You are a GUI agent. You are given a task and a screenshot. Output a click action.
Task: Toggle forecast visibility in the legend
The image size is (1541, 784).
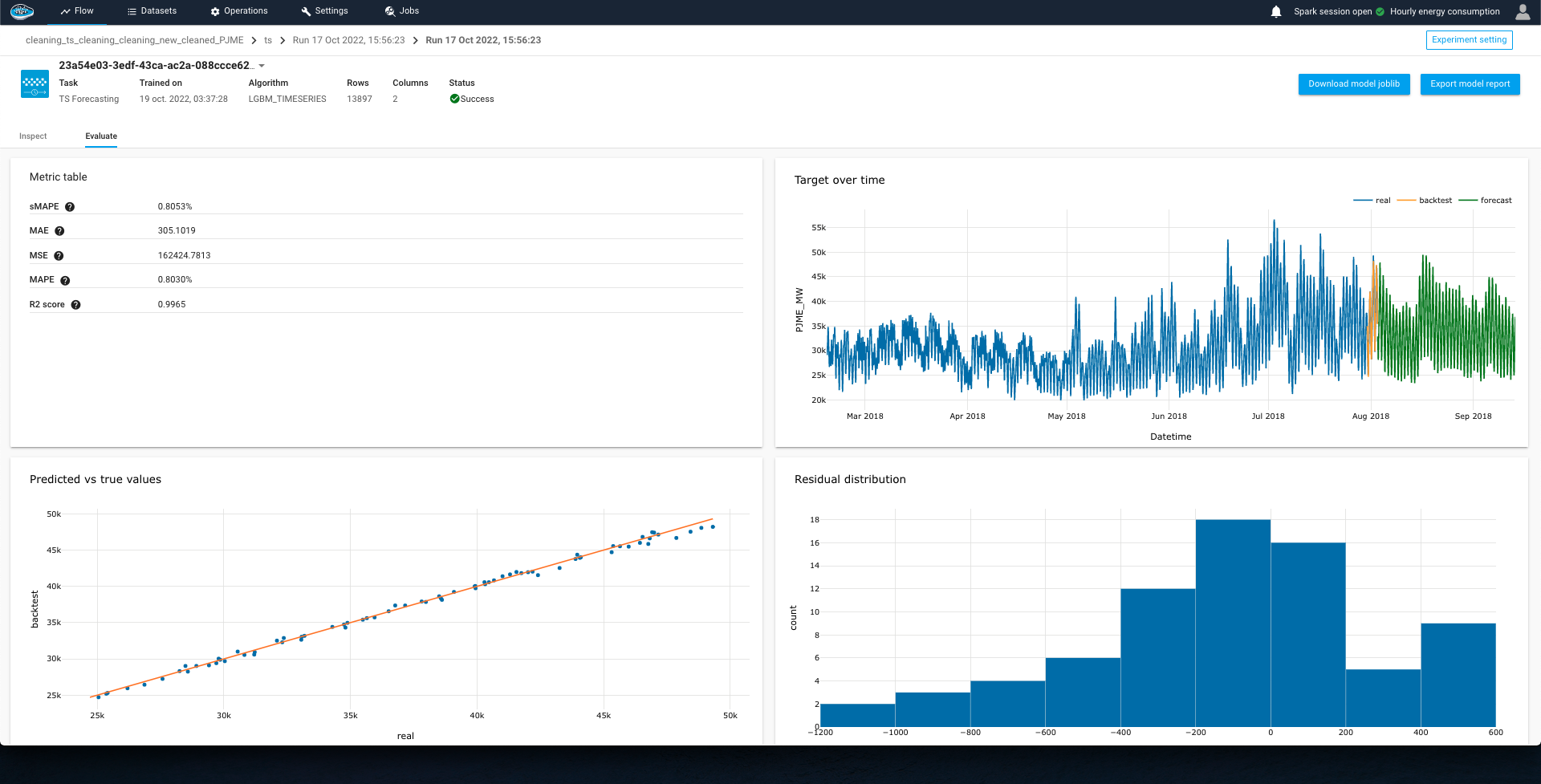(x=1494, y=200)
